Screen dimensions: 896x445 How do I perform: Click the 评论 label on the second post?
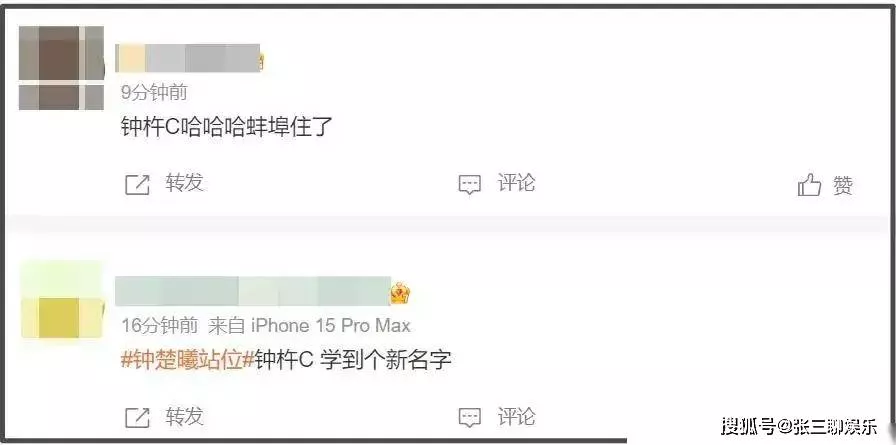coord(517,416)
